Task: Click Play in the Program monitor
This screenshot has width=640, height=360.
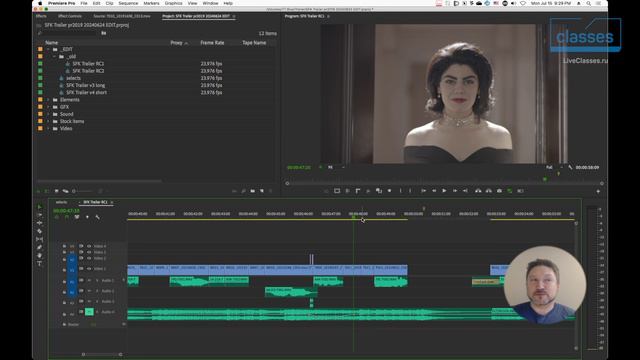Action: (444, 191)
